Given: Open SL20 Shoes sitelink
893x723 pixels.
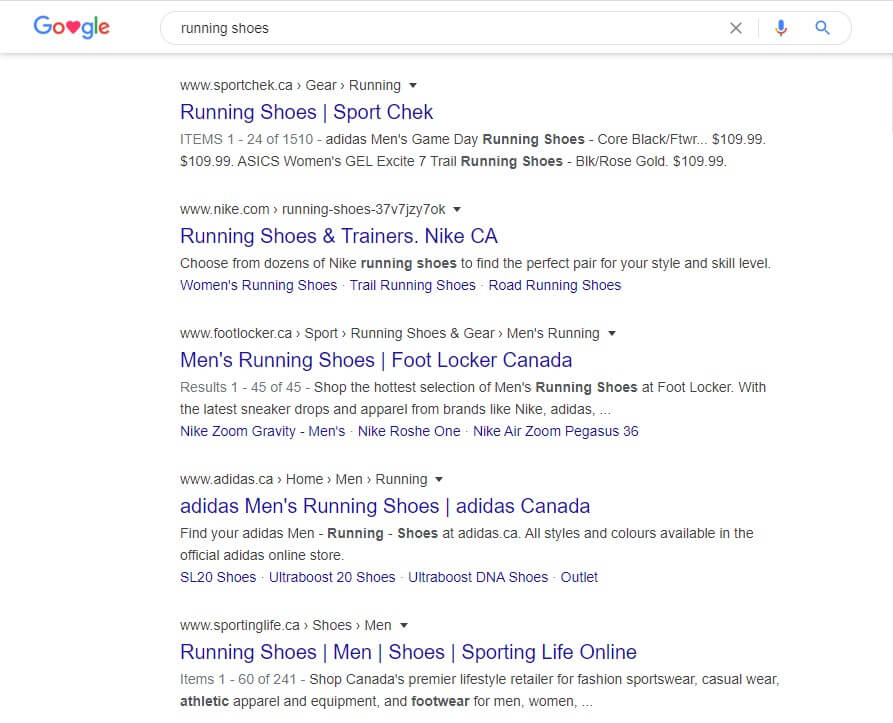Looking at the screenshot, I should (218, 577).
